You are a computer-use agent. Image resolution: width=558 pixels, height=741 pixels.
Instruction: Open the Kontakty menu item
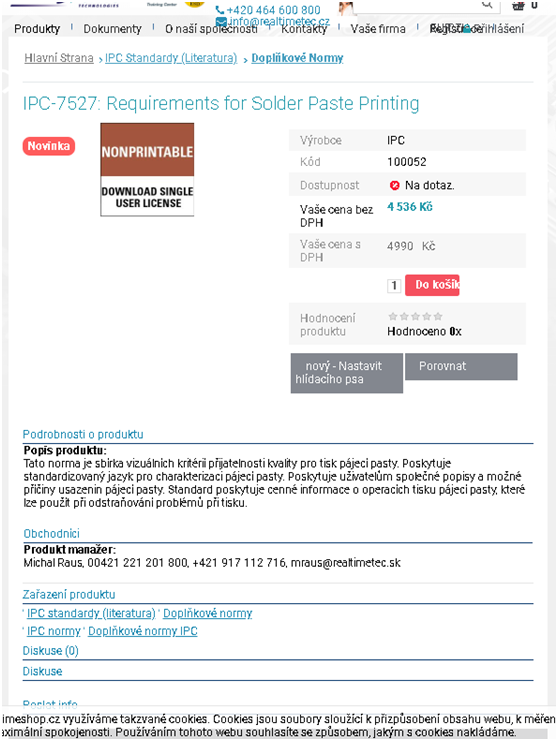pyautogui.click(x=304, y=29)
